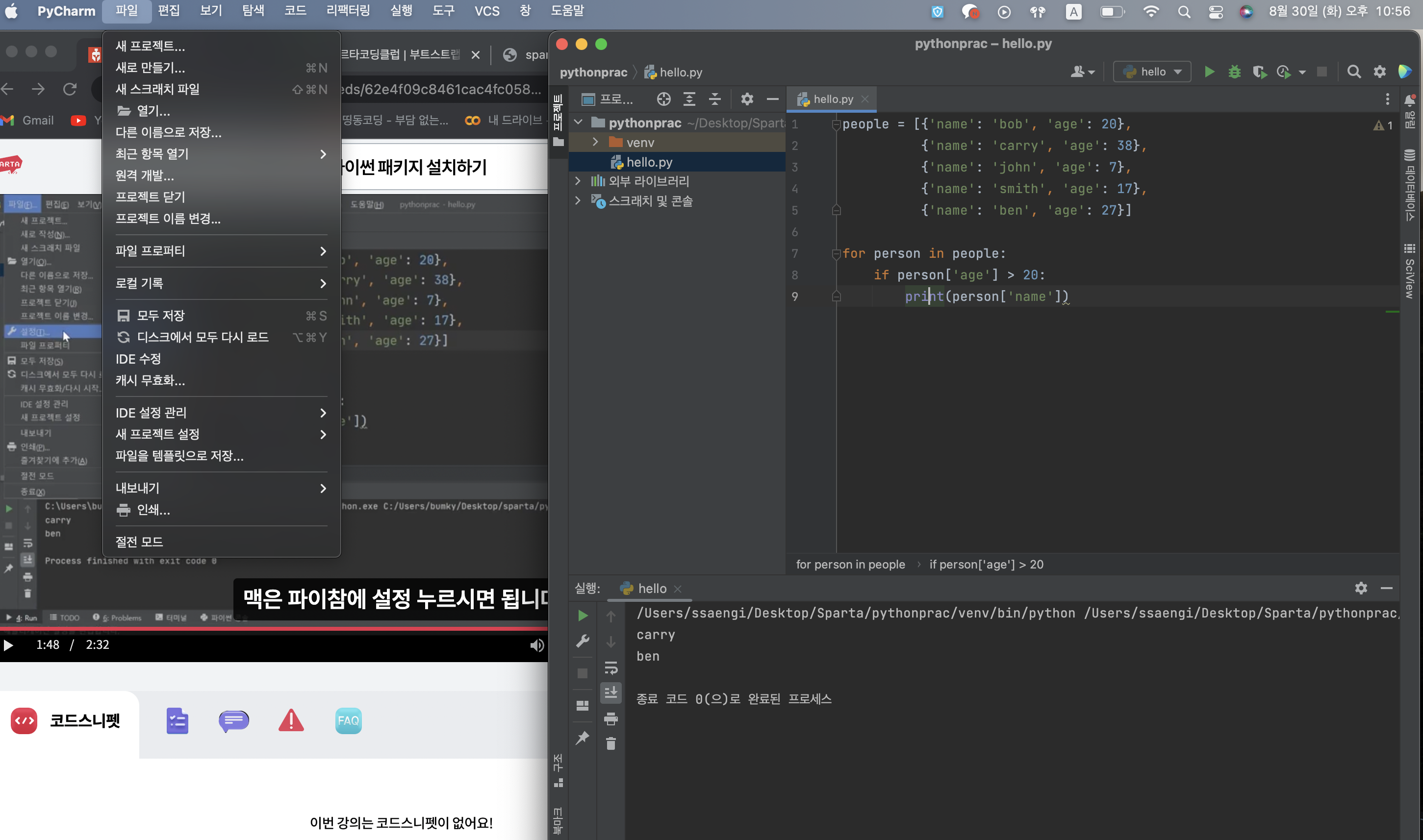The height and width of the screenshot is (840, 1423).
Task: Open the 리팩터링 menu in menu bar
Action: pos(348,11)
